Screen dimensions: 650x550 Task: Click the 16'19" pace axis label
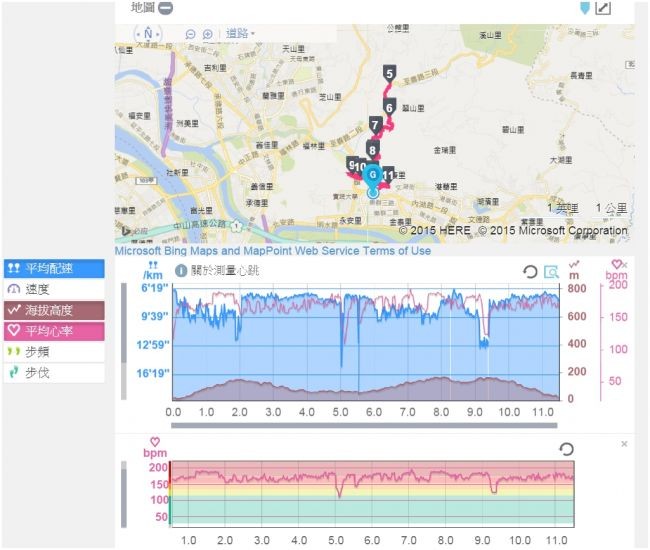click(153, 373)
